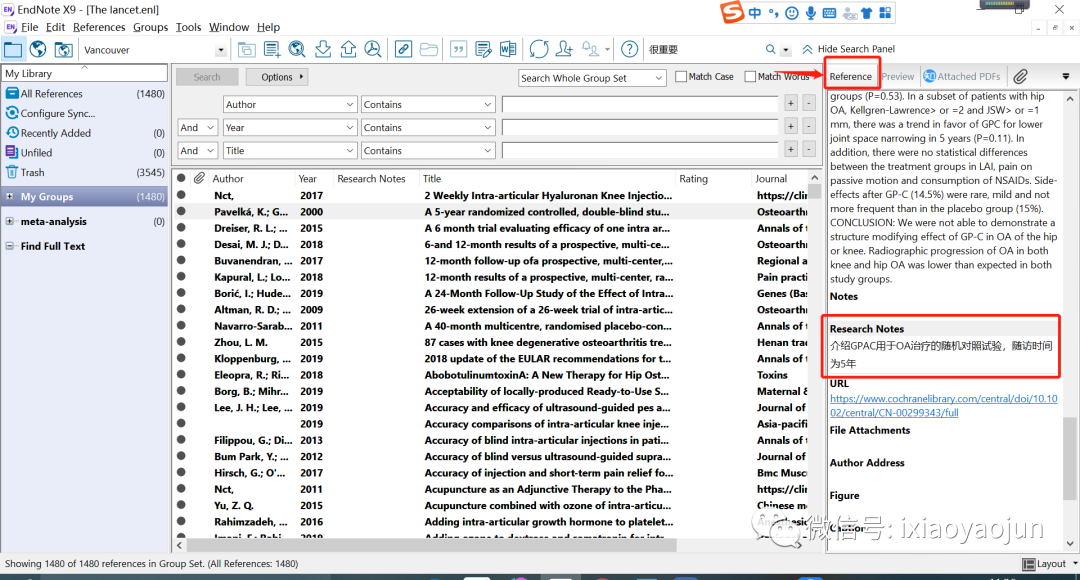Viewport: 1080px width, 580px height.
Task: Click the Layout button in status bar
Action: (1050, 563)
